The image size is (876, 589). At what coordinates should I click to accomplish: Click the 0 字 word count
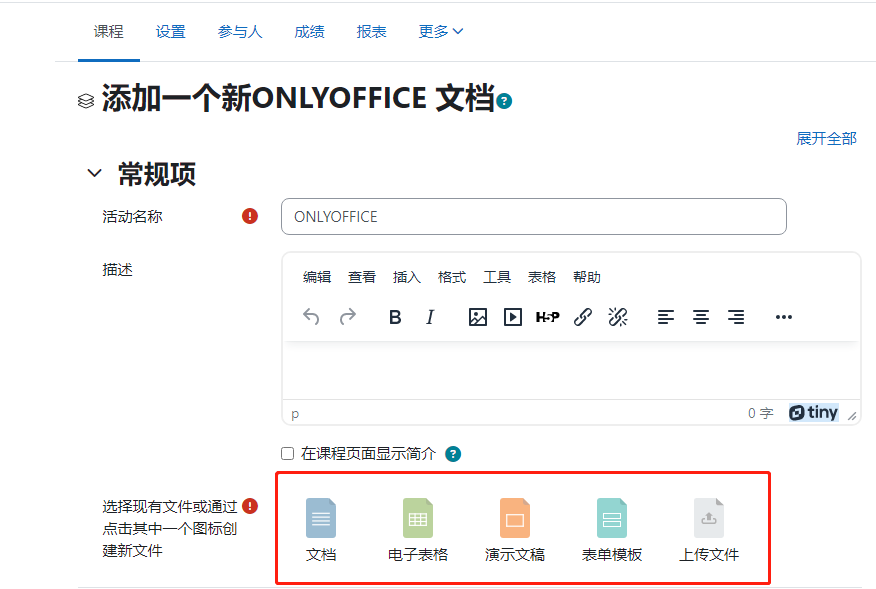pos(760,413)
